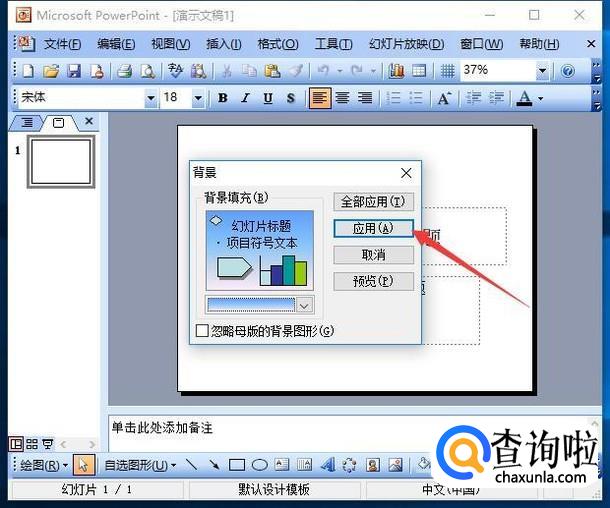The width and height of the screenshot is (610, 508).
Task: Toggle Italic formatting
Action: [x=245, y=98]
